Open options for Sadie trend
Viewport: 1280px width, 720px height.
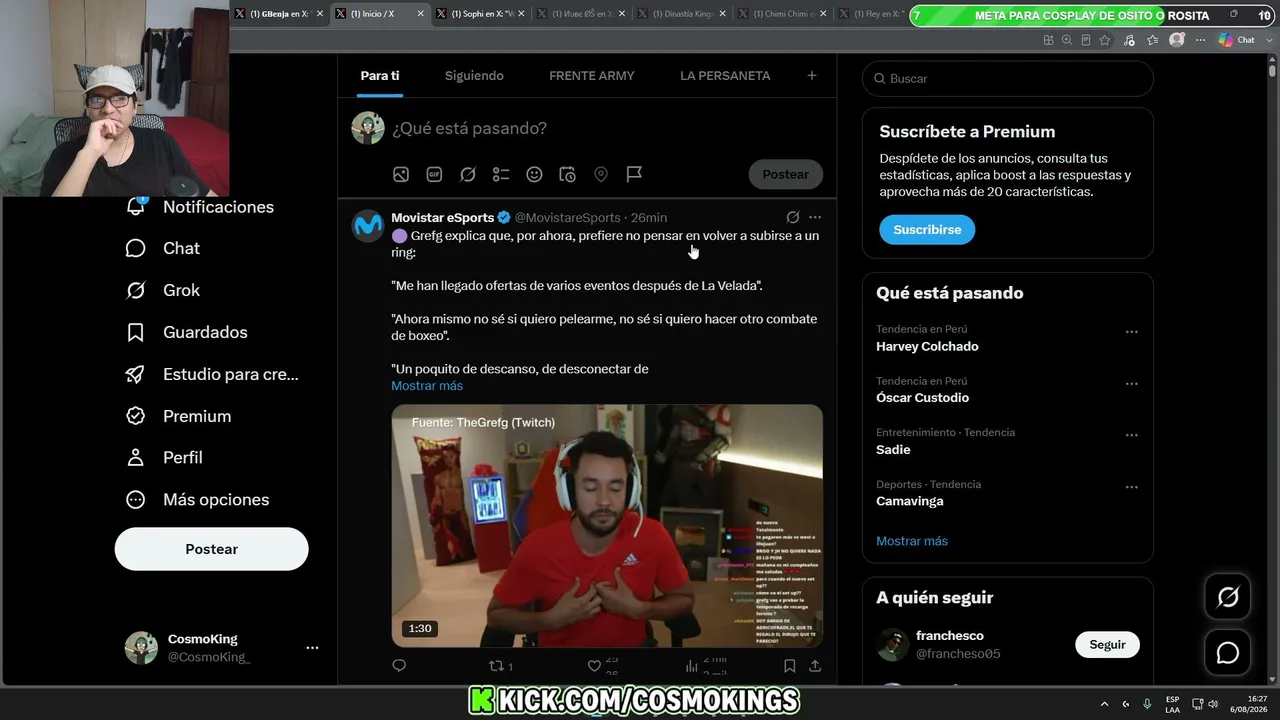coord(1132,436)
